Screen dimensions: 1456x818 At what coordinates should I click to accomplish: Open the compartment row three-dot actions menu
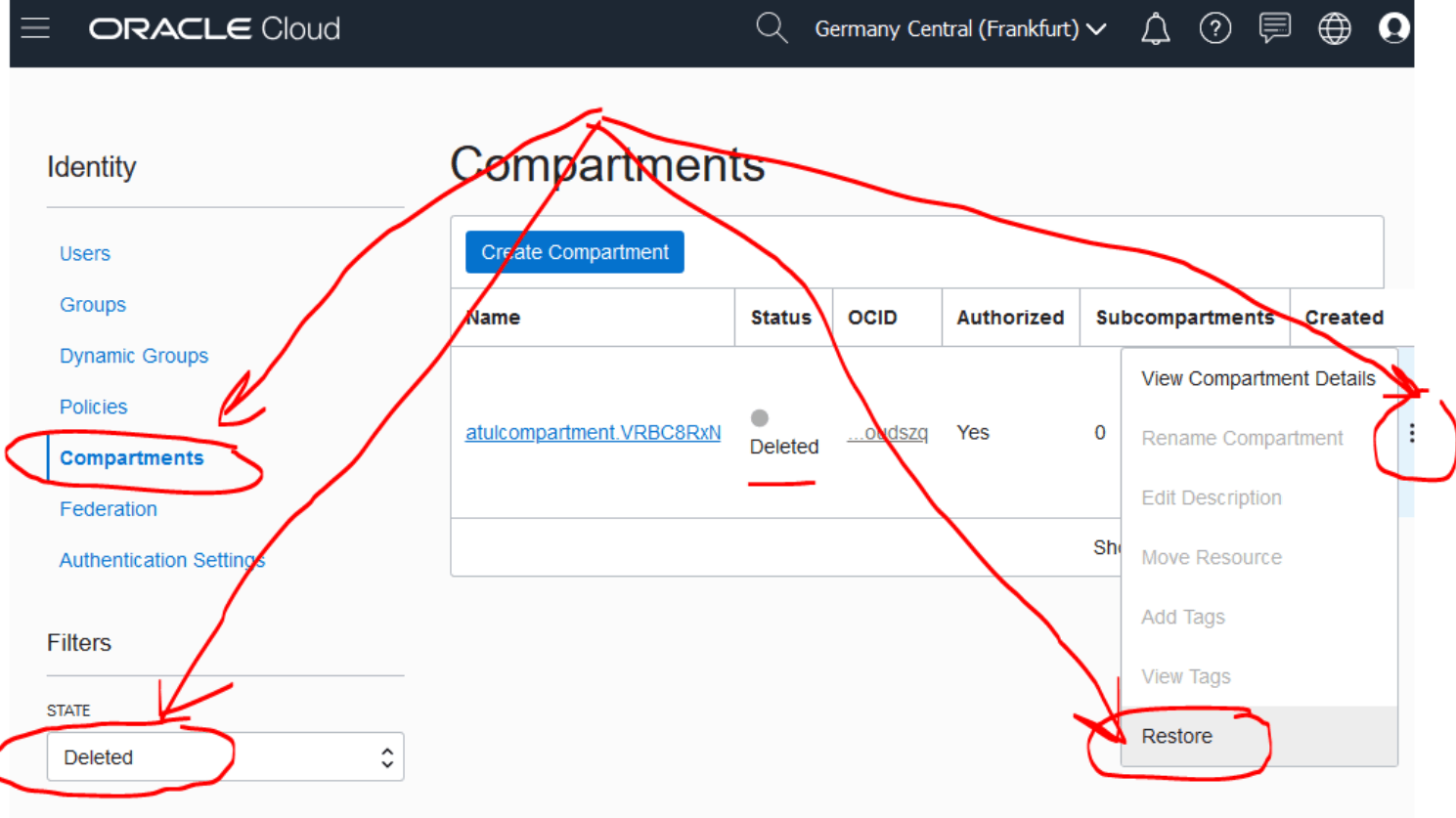[1412, 433]
